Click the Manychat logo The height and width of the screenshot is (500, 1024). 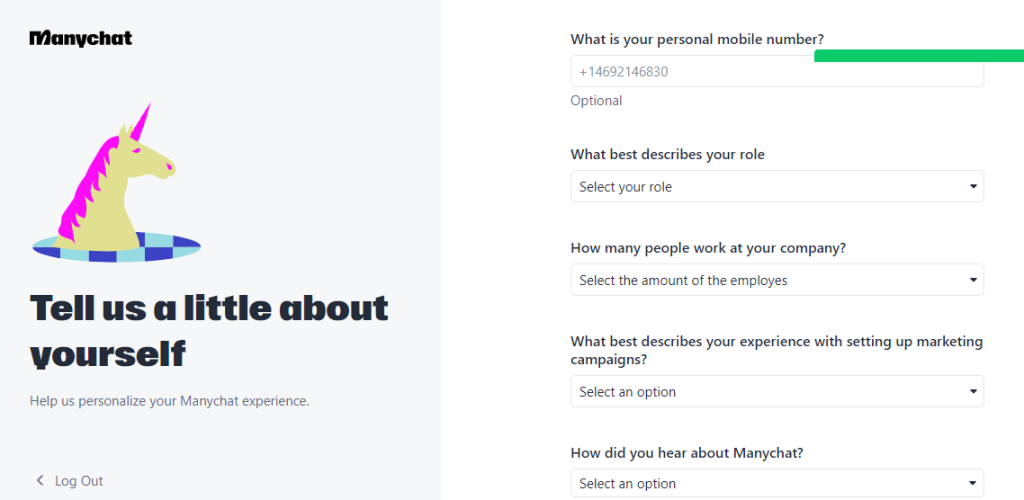click(x=81, y=39)
